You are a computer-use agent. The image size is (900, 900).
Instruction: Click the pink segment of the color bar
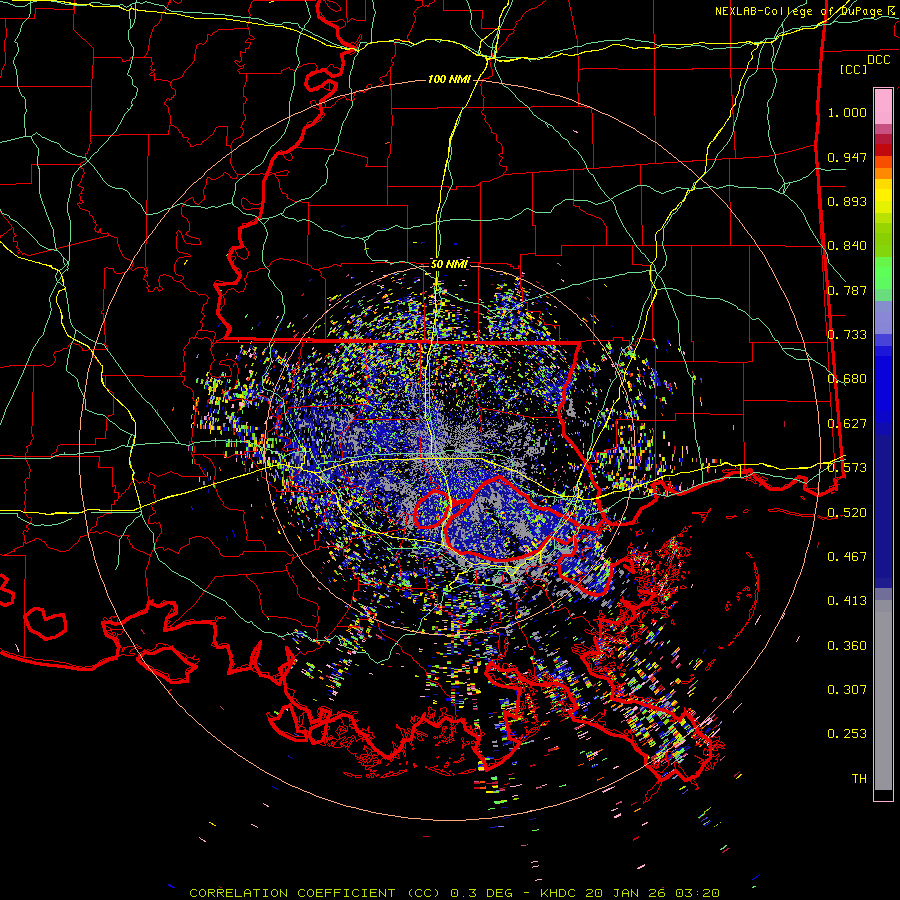tap(883, 106)
